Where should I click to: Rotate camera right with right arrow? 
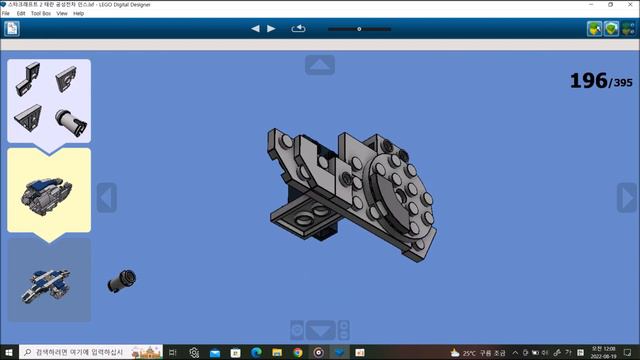pos(627,198)
